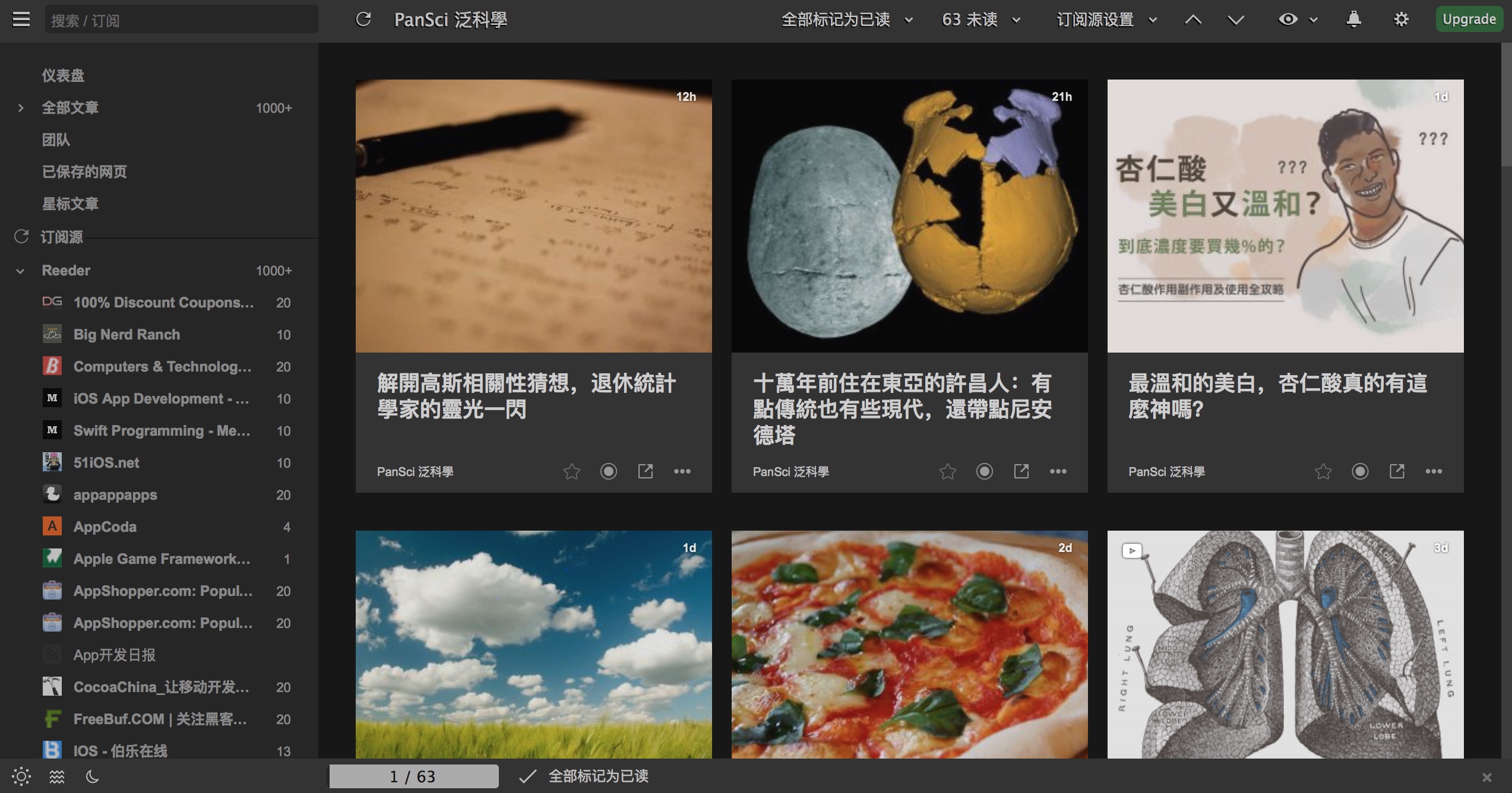Open article title 解開高斯相關性猜想
Viewport: 1512px width, 793px height.
point(526,396)
